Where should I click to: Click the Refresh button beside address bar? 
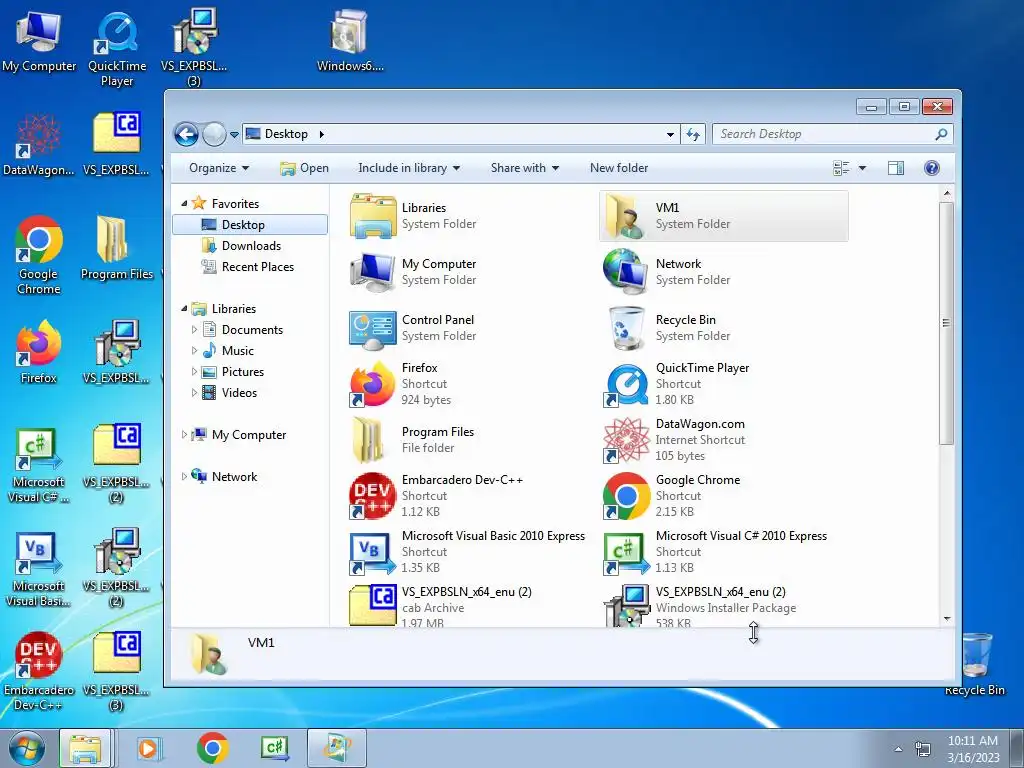coord(693,135)
